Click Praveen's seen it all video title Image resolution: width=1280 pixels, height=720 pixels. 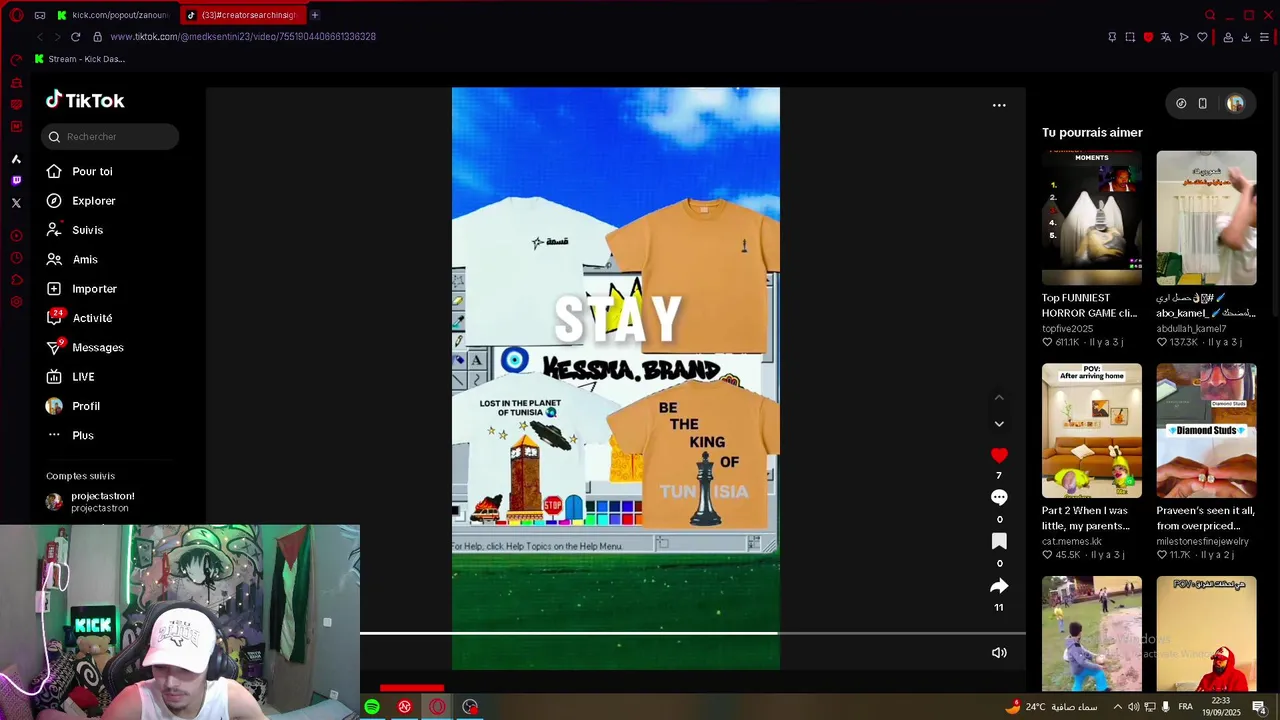point(1205,518)
